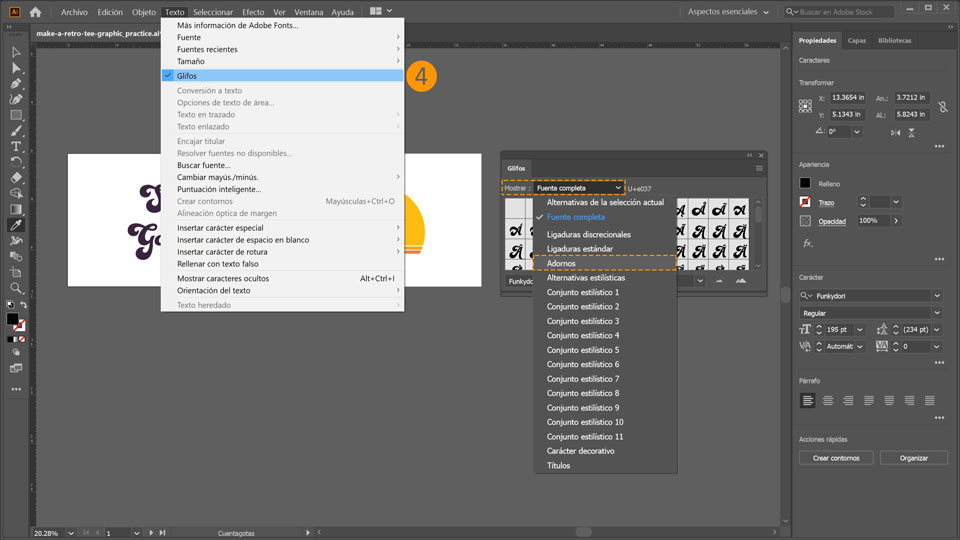This screenshot has width=960, height=540.
Task: Click the underlined Trazo link
Action: pos(826,203)
